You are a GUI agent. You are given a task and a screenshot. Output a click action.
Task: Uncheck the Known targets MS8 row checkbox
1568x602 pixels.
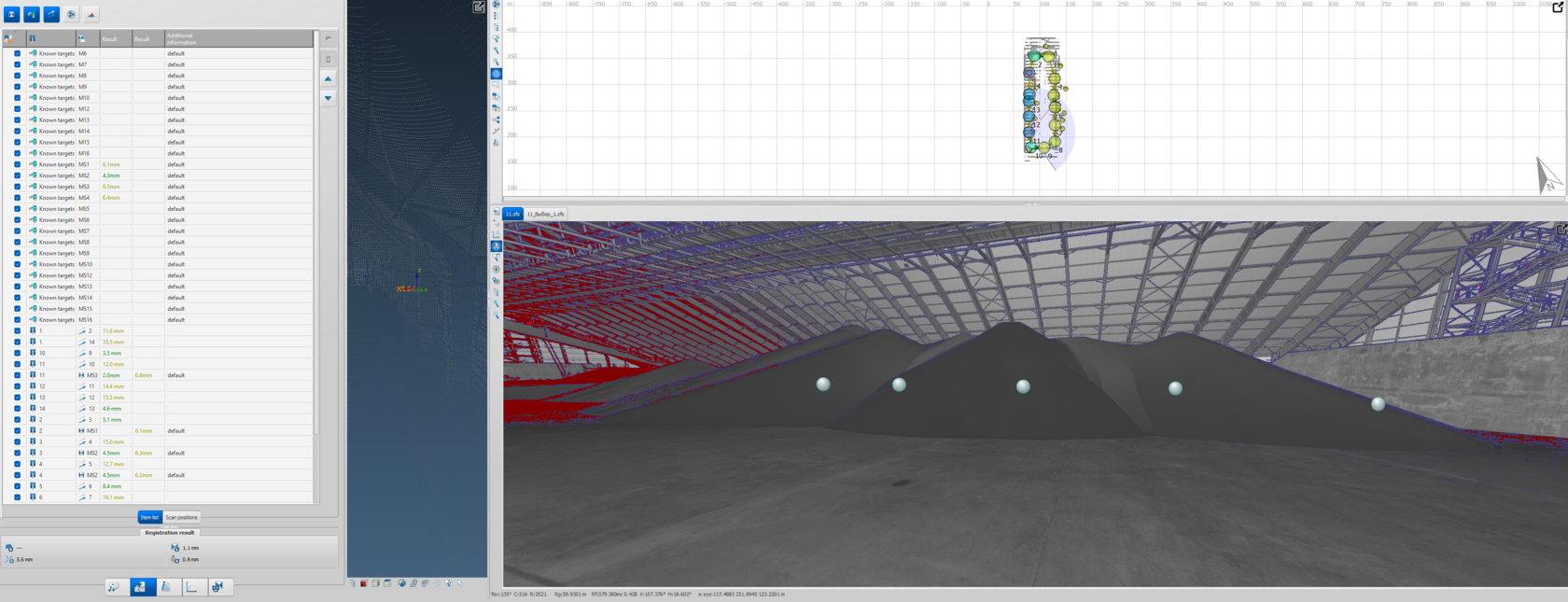click(17, 242)
